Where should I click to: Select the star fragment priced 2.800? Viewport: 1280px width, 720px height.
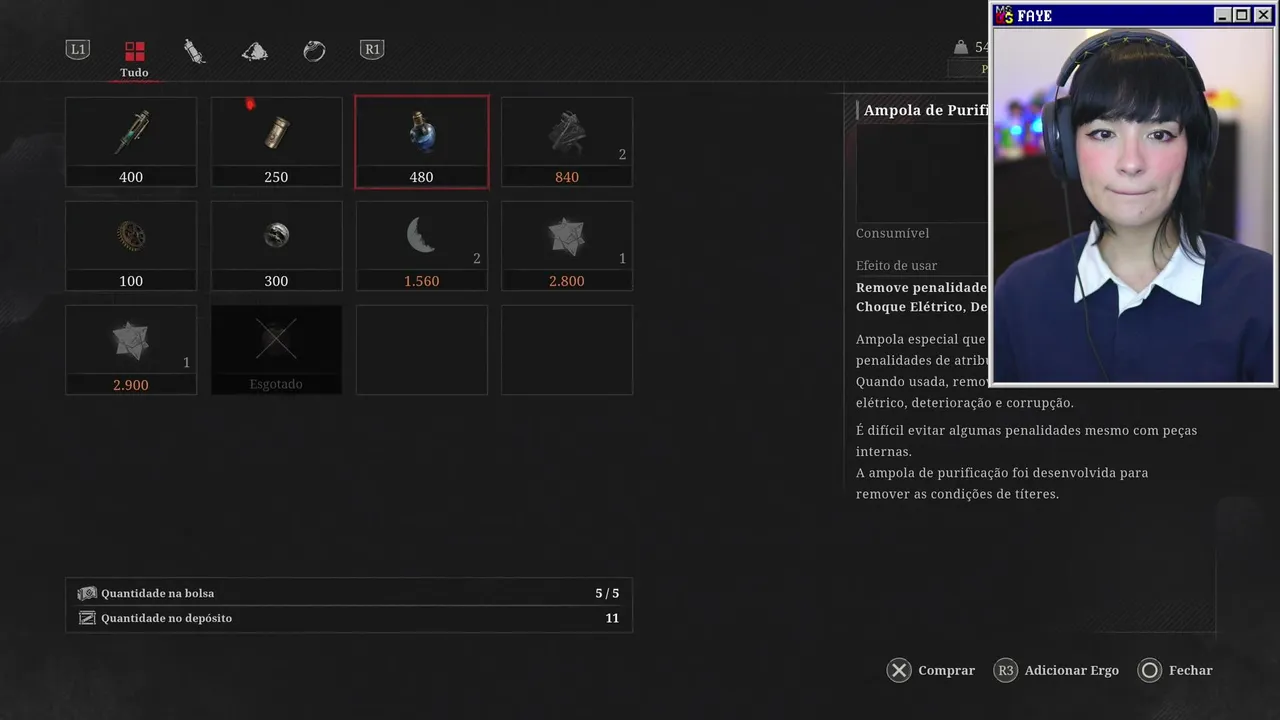[567, 246]
